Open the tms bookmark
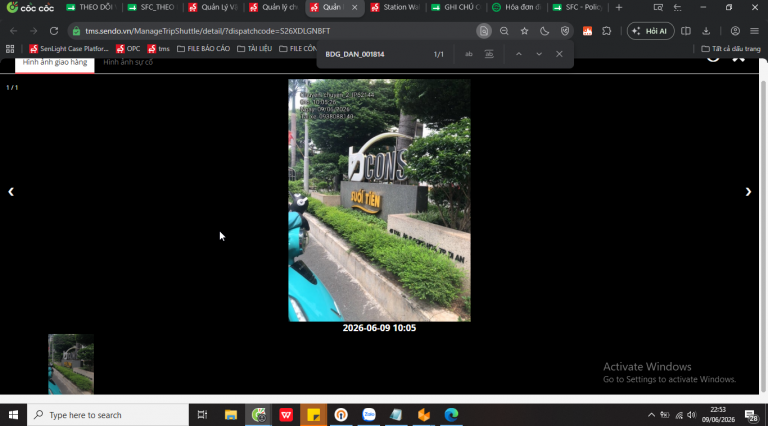This screenshot has width=768, height=426. [158, 48]
